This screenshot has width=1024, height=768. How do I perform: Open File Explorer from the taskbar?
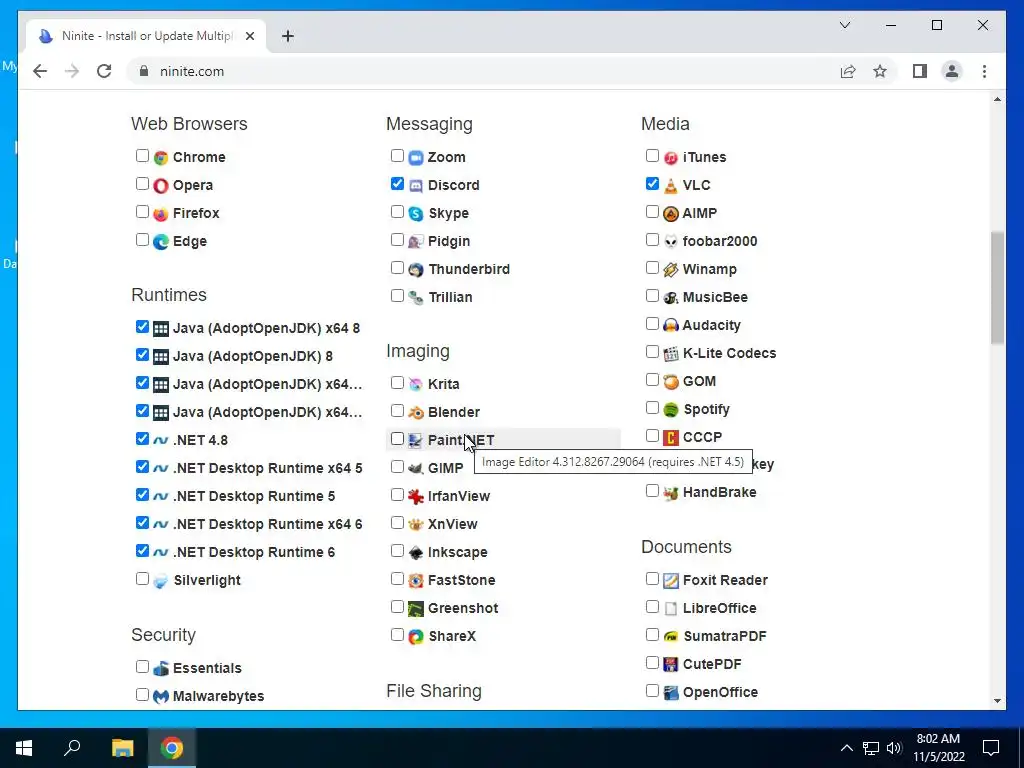click(122, 748)
